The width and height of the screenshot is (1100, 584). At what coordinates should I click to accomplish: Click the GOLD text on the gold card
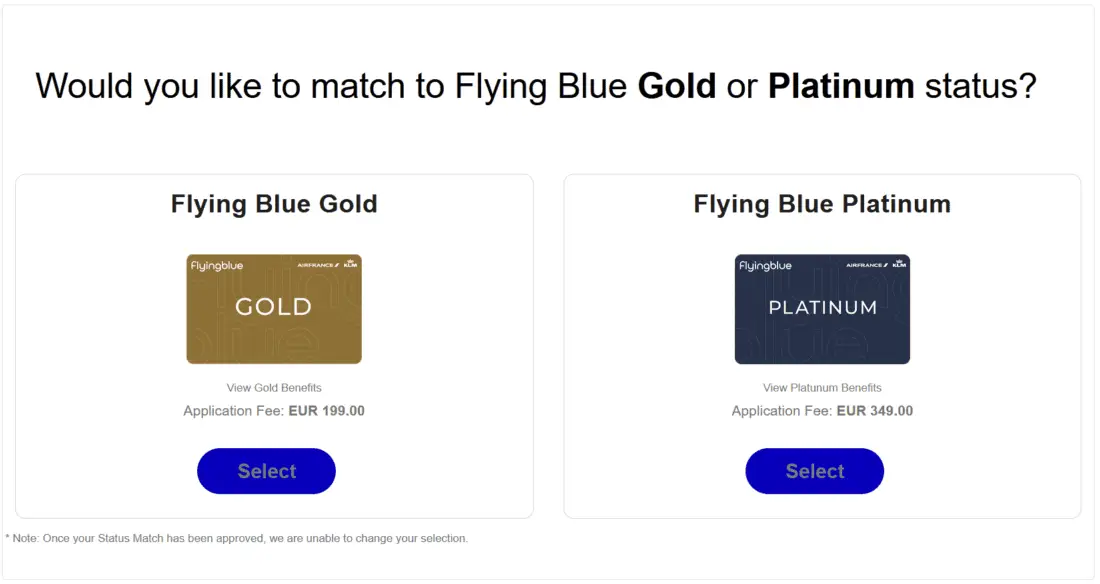coord(273,307)
